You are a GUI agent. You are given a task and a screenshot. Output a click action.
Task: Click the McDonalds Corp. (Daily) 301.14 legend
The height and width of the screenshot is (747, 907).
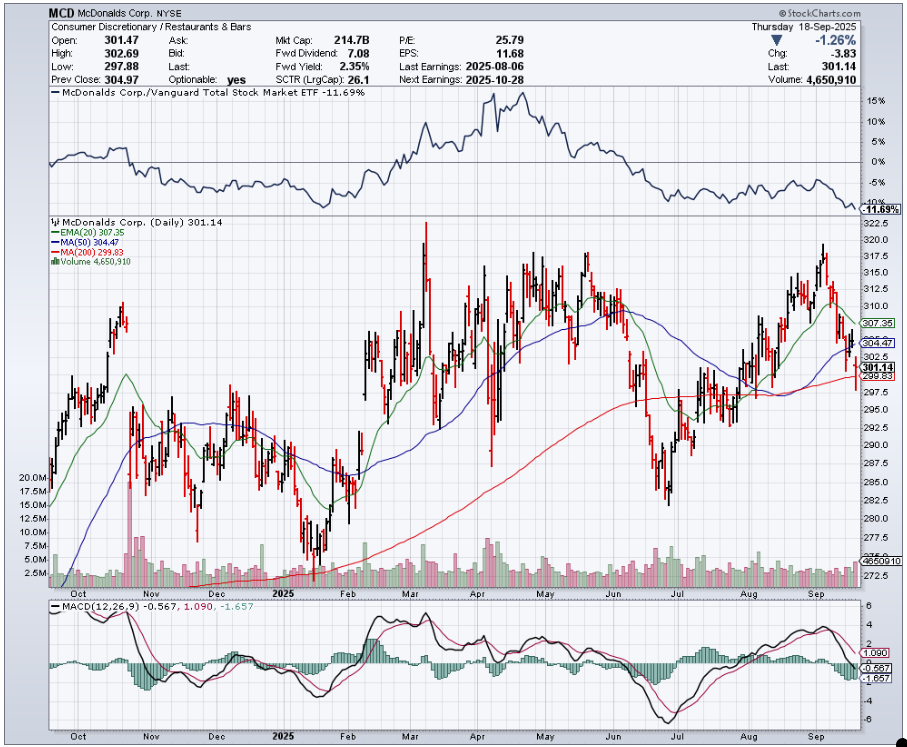pos(138,222)
